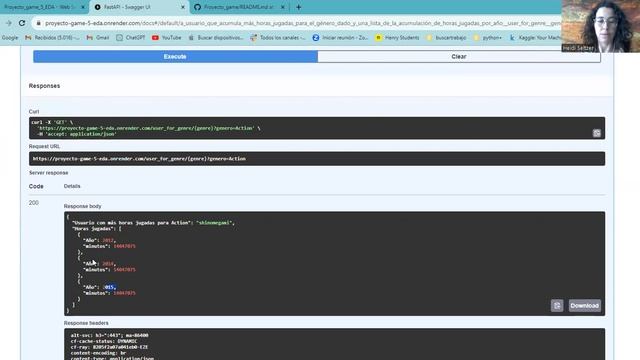Switch to the Proyecto_game_5_EDA Web Service tab
This screenshot has height=360, width=640.
[x=39, y=7]
